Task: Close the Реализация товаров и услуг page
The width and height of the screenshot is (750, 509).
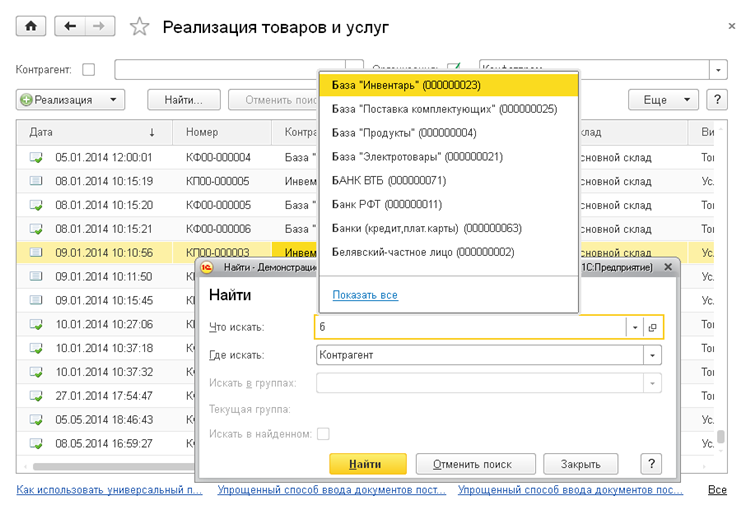Action: pyautogui.click(x=731, y=26)
